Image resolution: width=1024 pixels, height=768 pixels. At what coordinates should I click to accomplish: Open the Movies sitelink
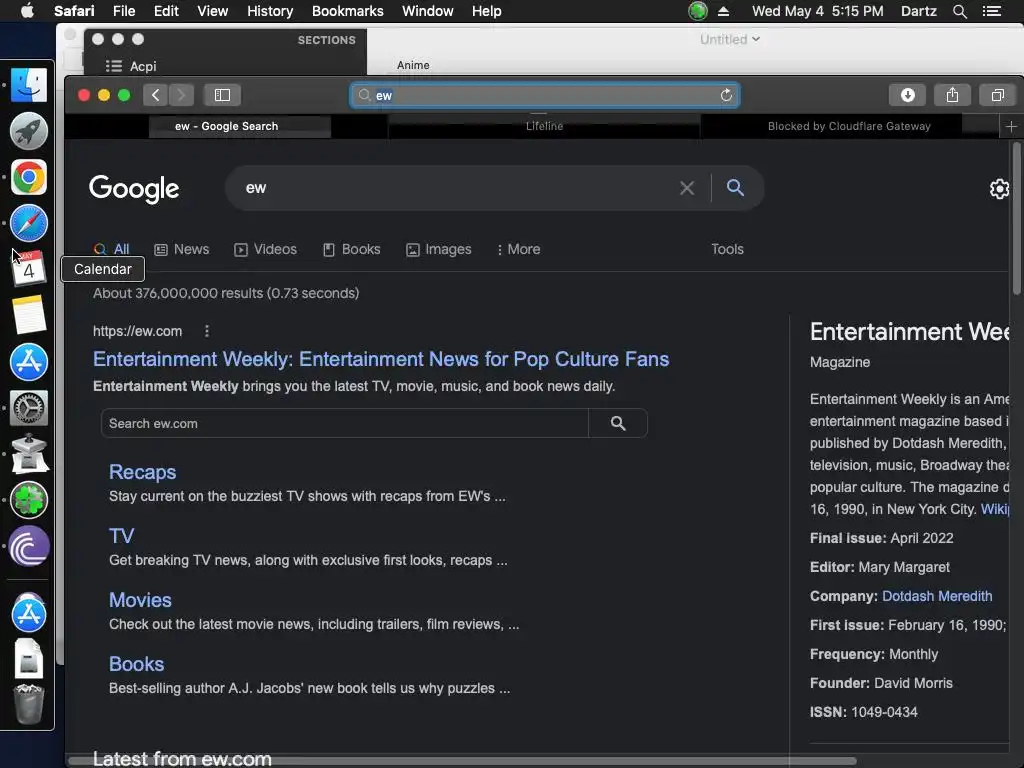pos(140,600)
